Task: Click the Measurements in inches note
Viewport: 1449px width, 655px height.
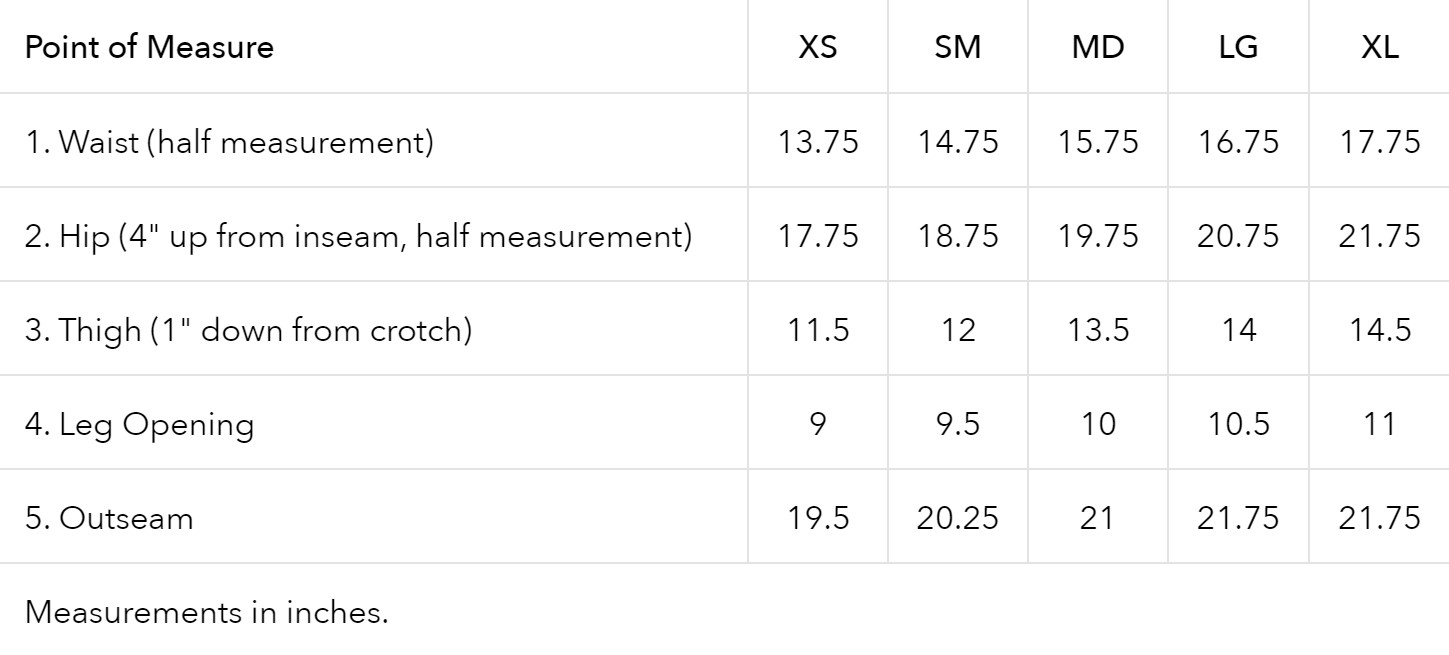Action: point(206,612)
